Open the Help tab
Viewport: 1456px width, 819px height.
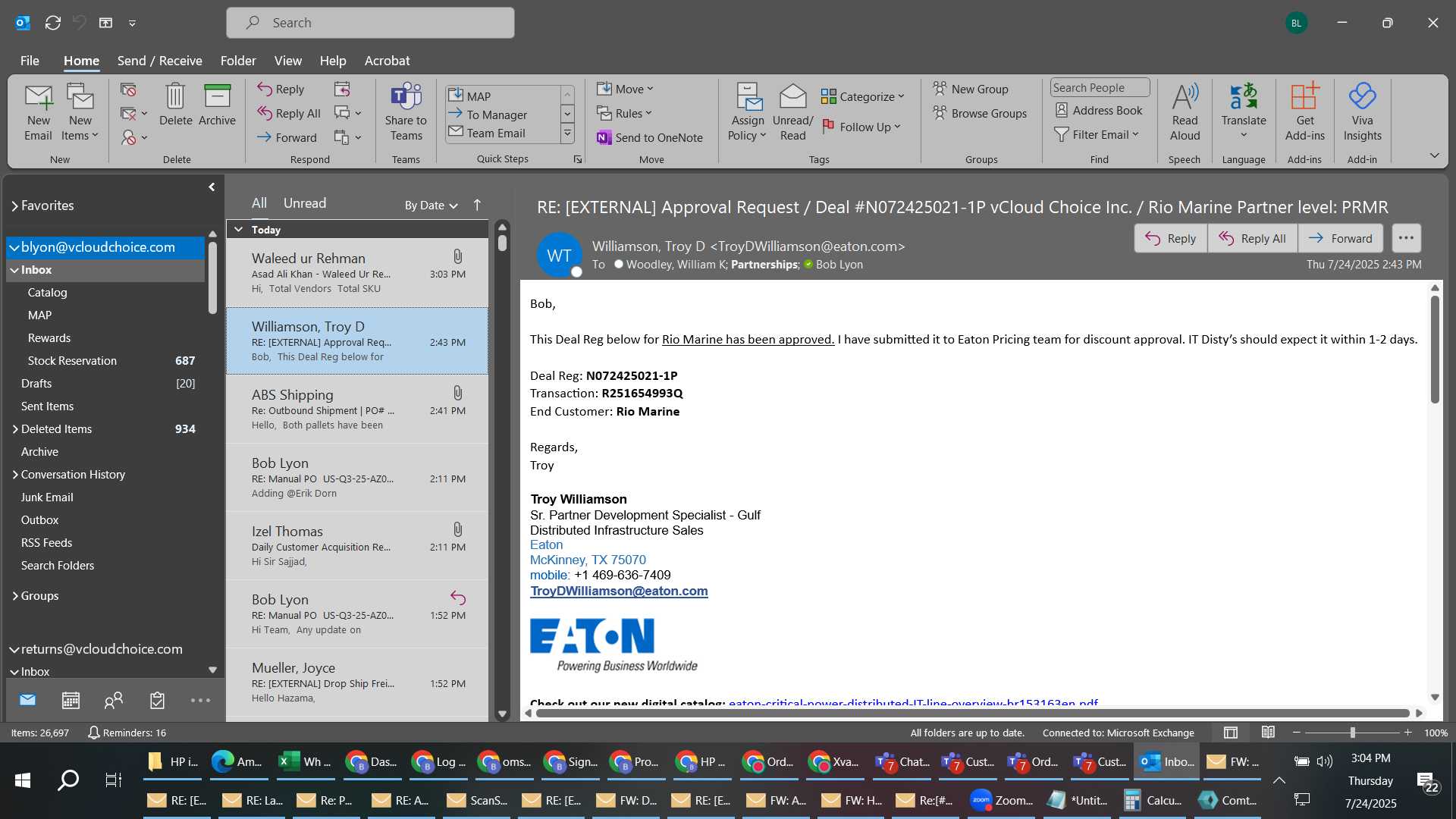(332, 61)
